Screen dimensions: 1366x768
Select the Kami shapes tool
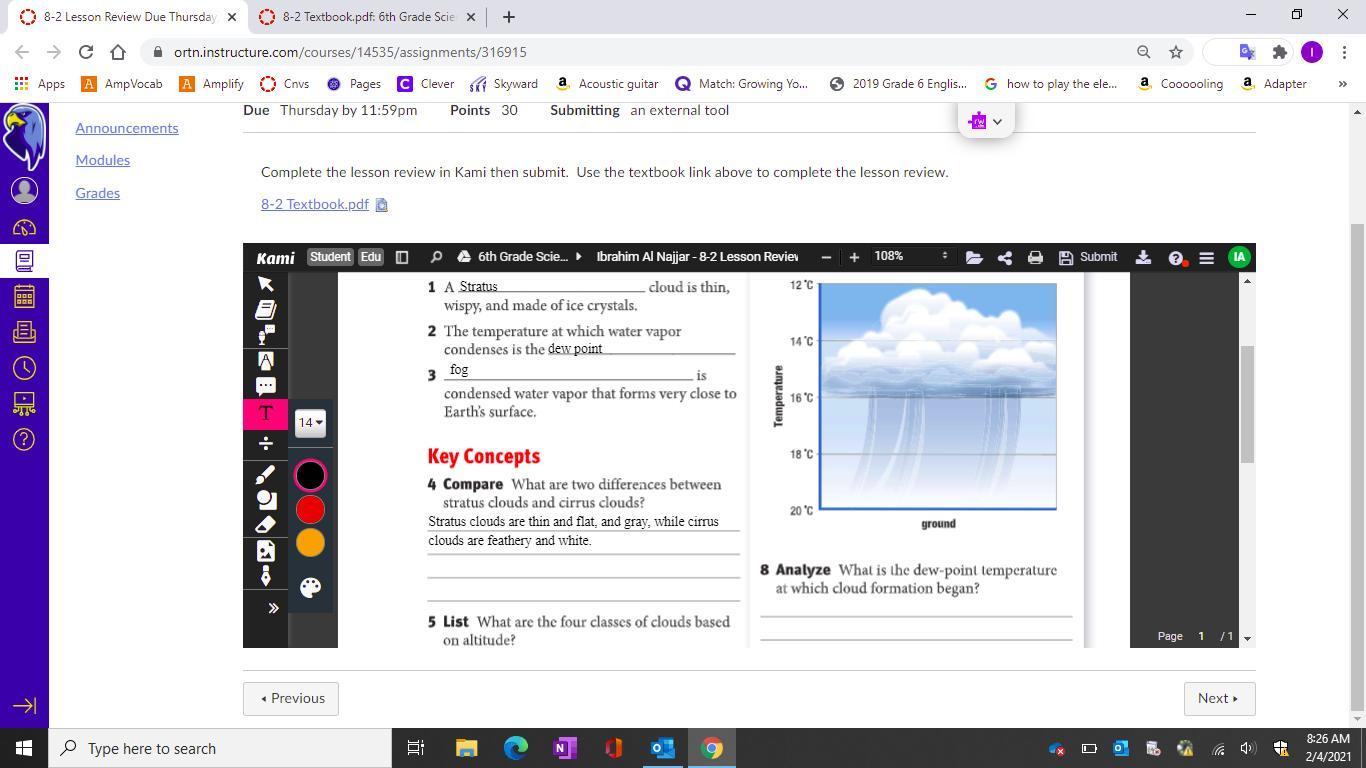[x=265, y=499]
